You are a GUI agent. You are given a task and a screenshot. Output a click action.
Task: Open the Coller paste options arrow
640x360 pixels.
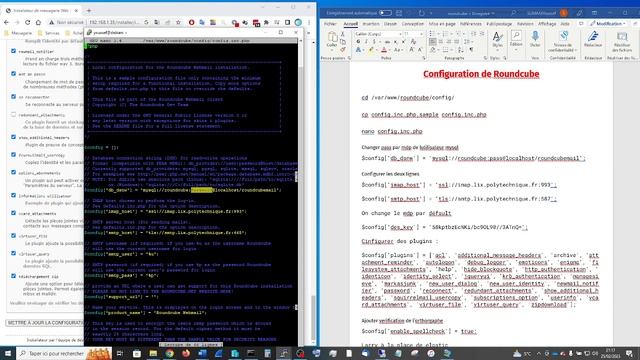tap(332, 49)
